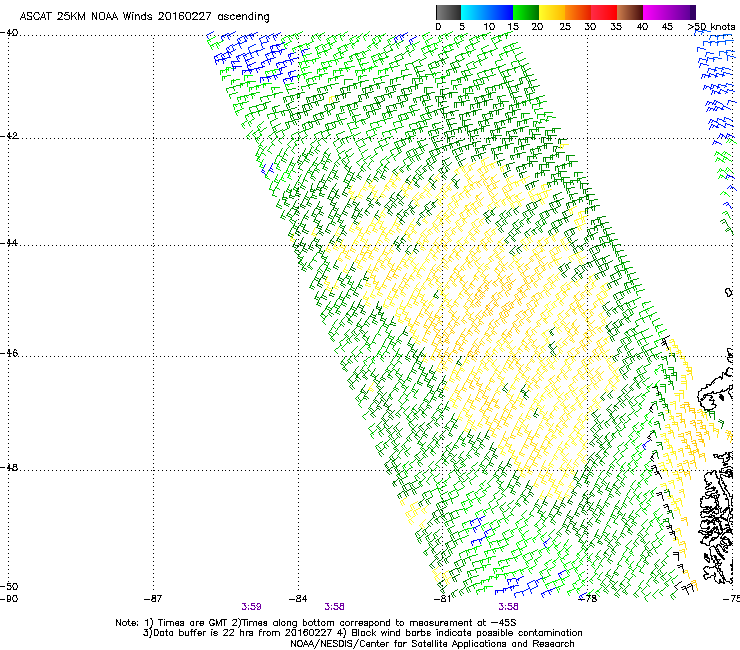Viewport: 740px width, 650px height.
Task: Click the 'NOAA/NESDIS/Center for Satellite Applications and Research' credit
Action: (432, 644)
